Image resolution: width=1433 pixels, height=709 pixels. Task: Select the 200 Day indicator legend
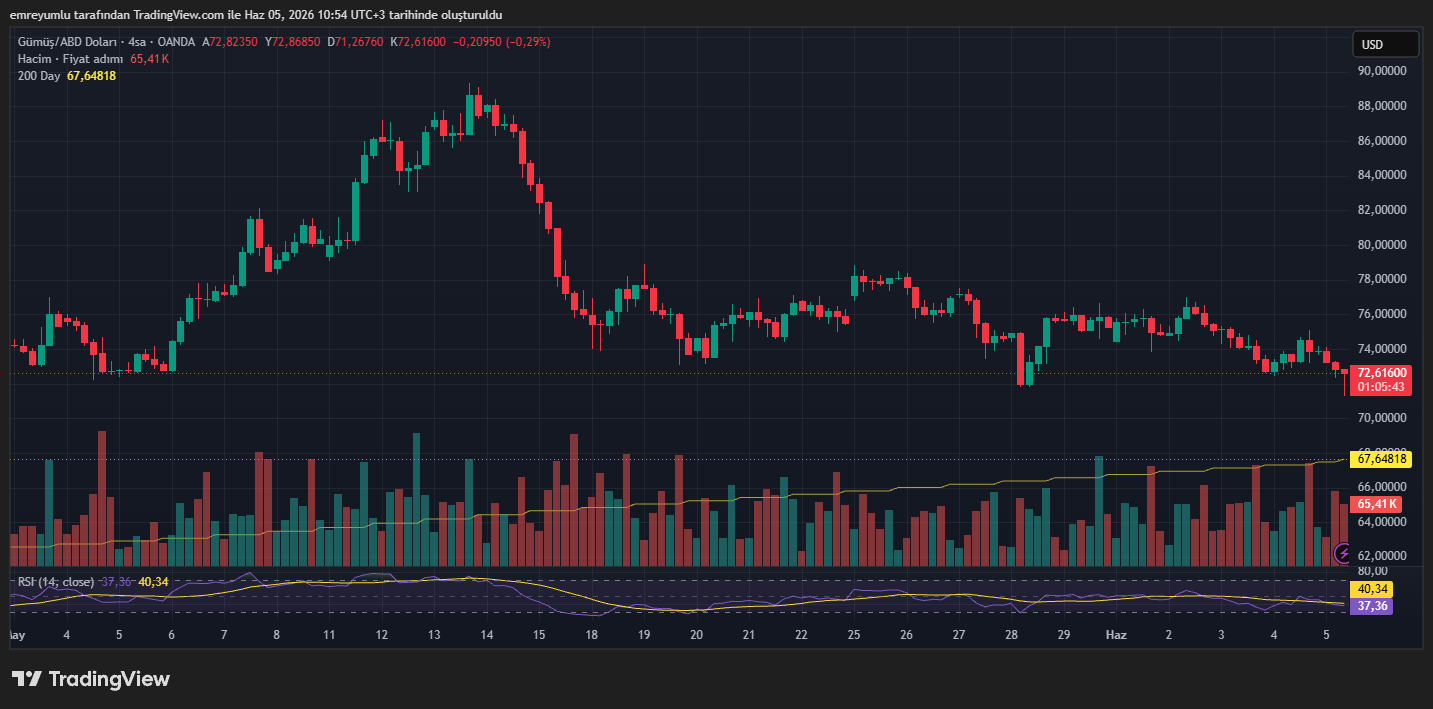tap(39, 76)
